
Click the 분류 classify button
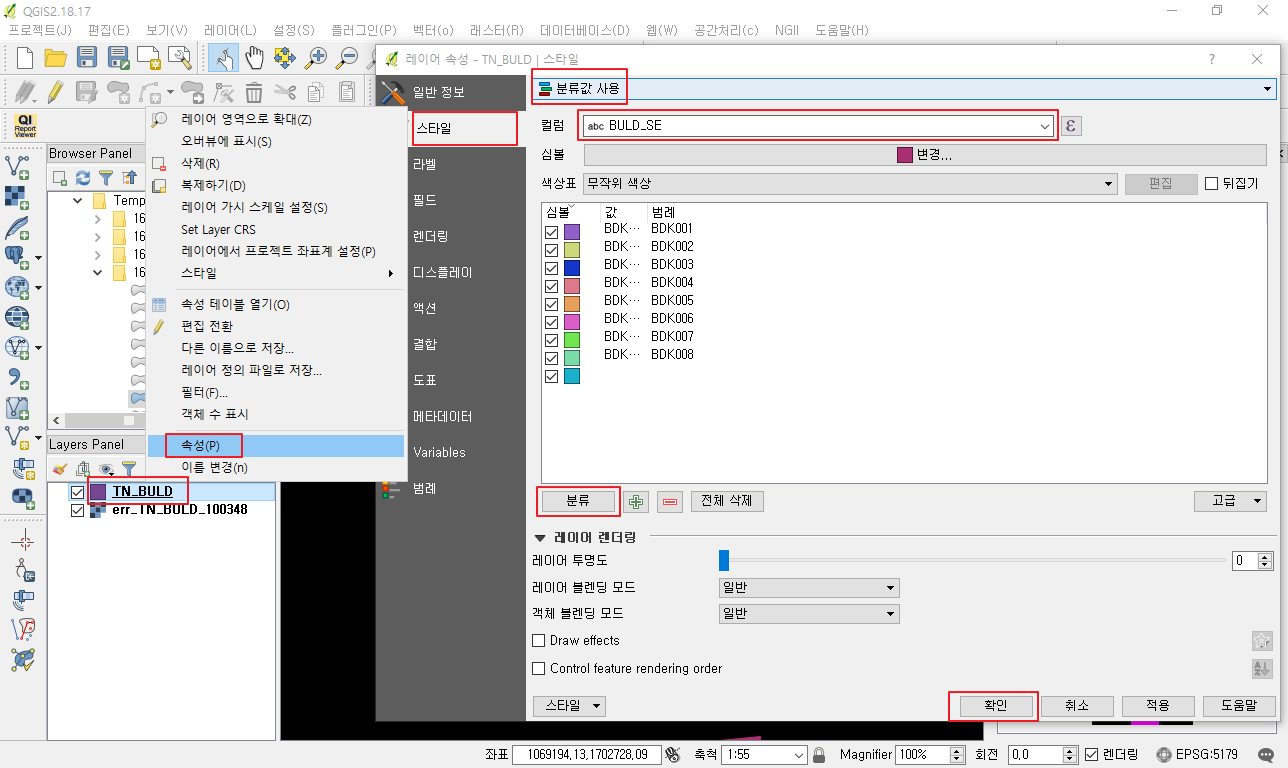pos(578,501)
